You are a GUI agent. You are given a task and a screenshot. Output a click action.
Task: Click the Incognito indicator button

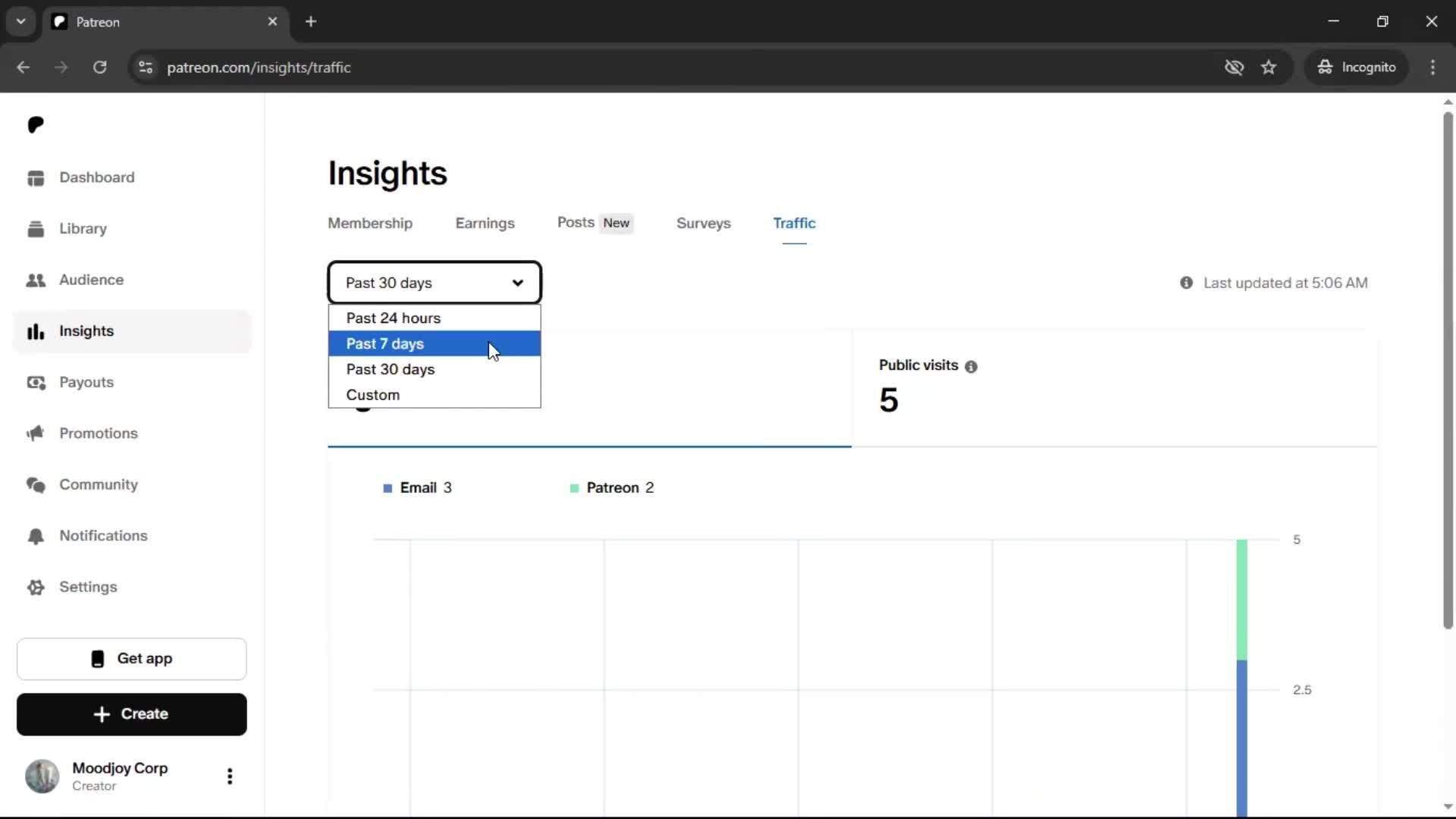1357,67
